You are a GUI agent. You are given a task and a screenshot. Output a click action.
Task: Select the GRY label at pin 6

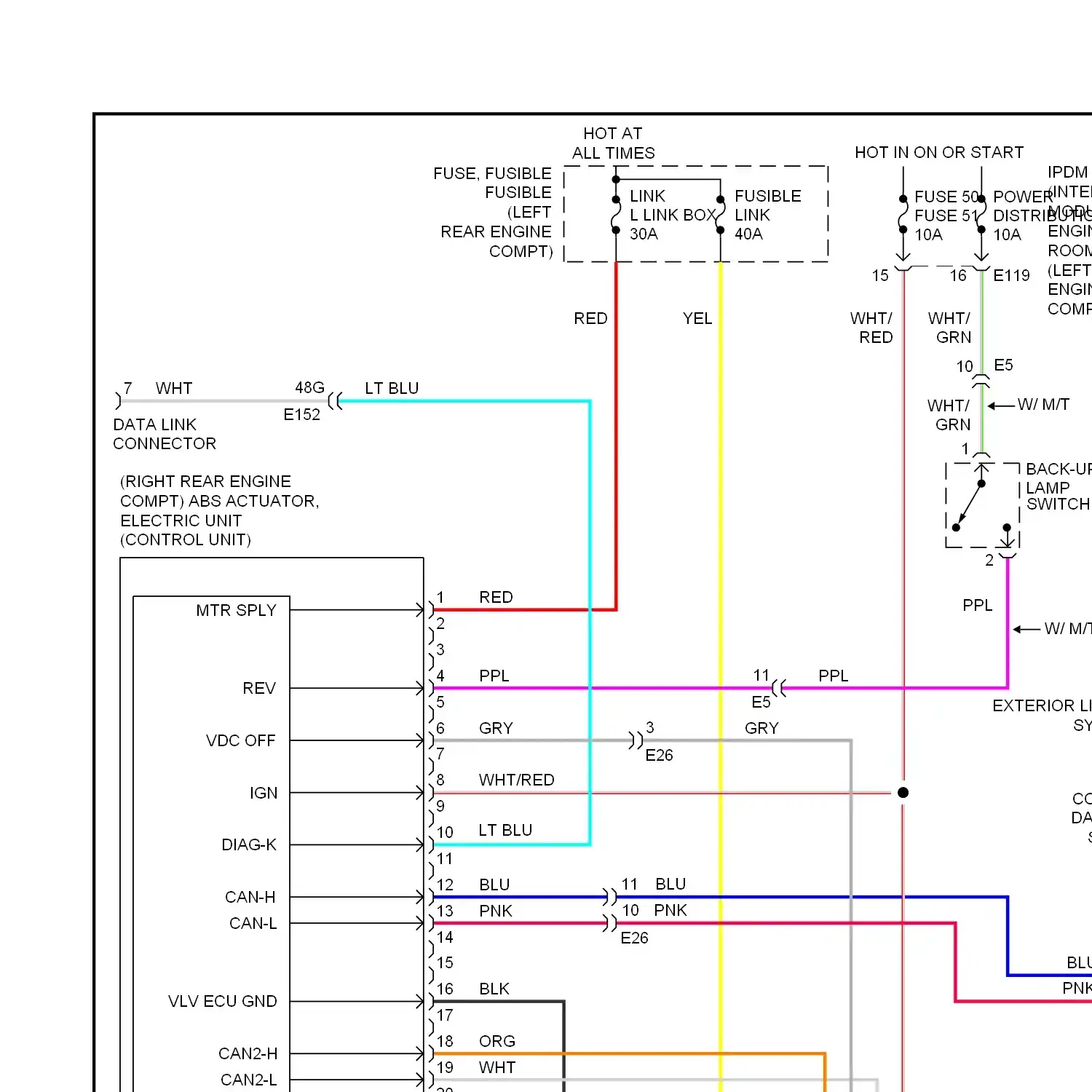click(x=496, y=728)
